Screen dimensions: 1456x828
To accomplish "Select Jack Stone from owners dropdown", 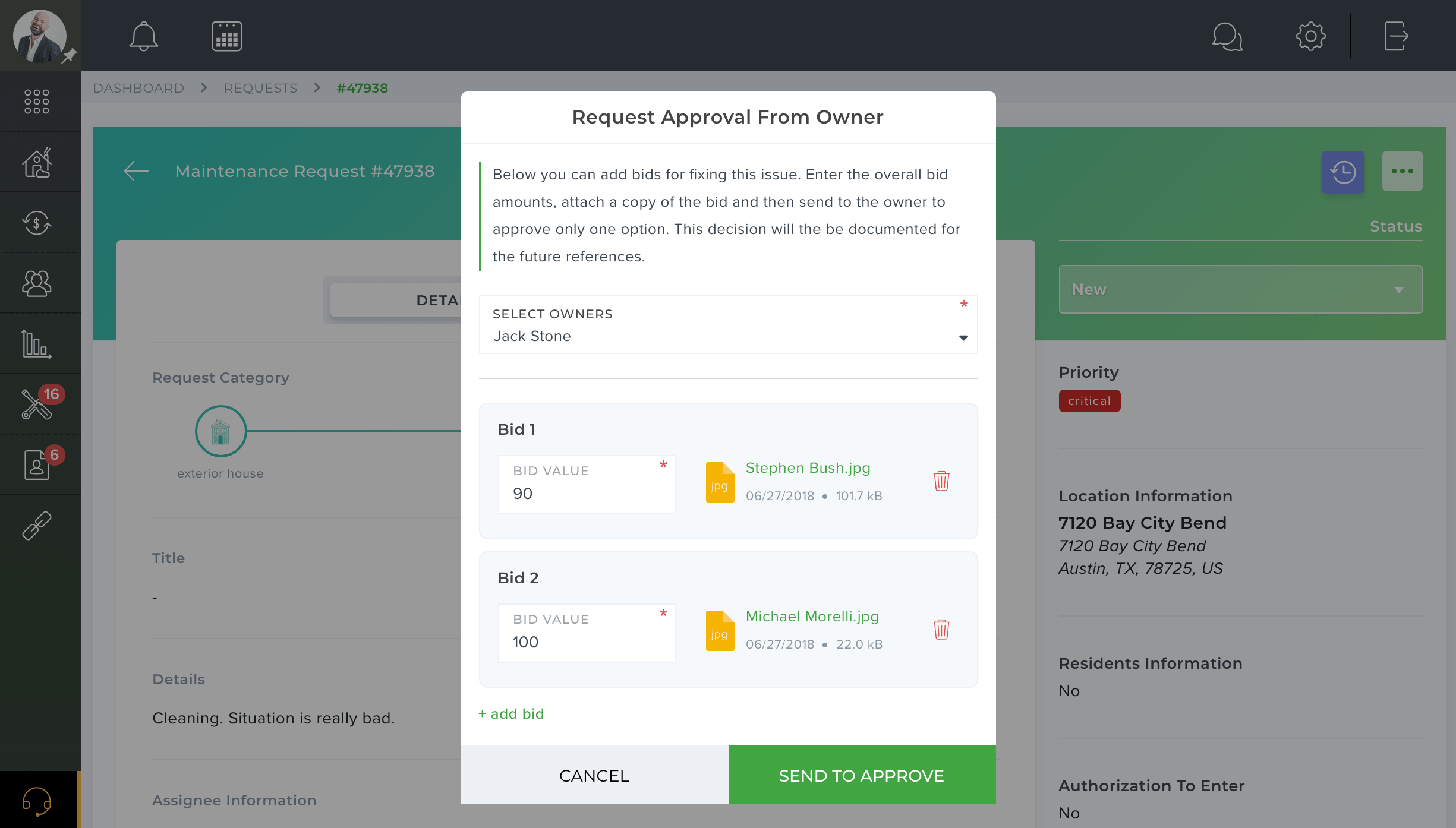I will pos(728,336).
